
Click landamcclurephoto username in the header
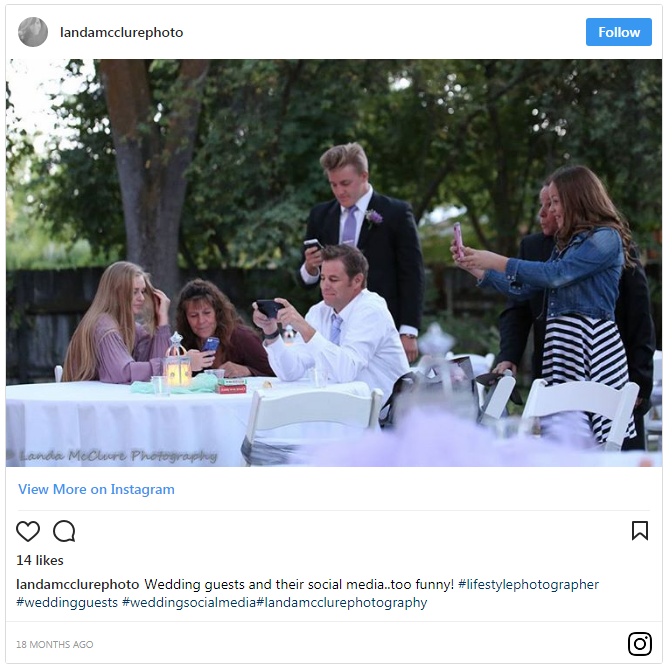point(121,32)
